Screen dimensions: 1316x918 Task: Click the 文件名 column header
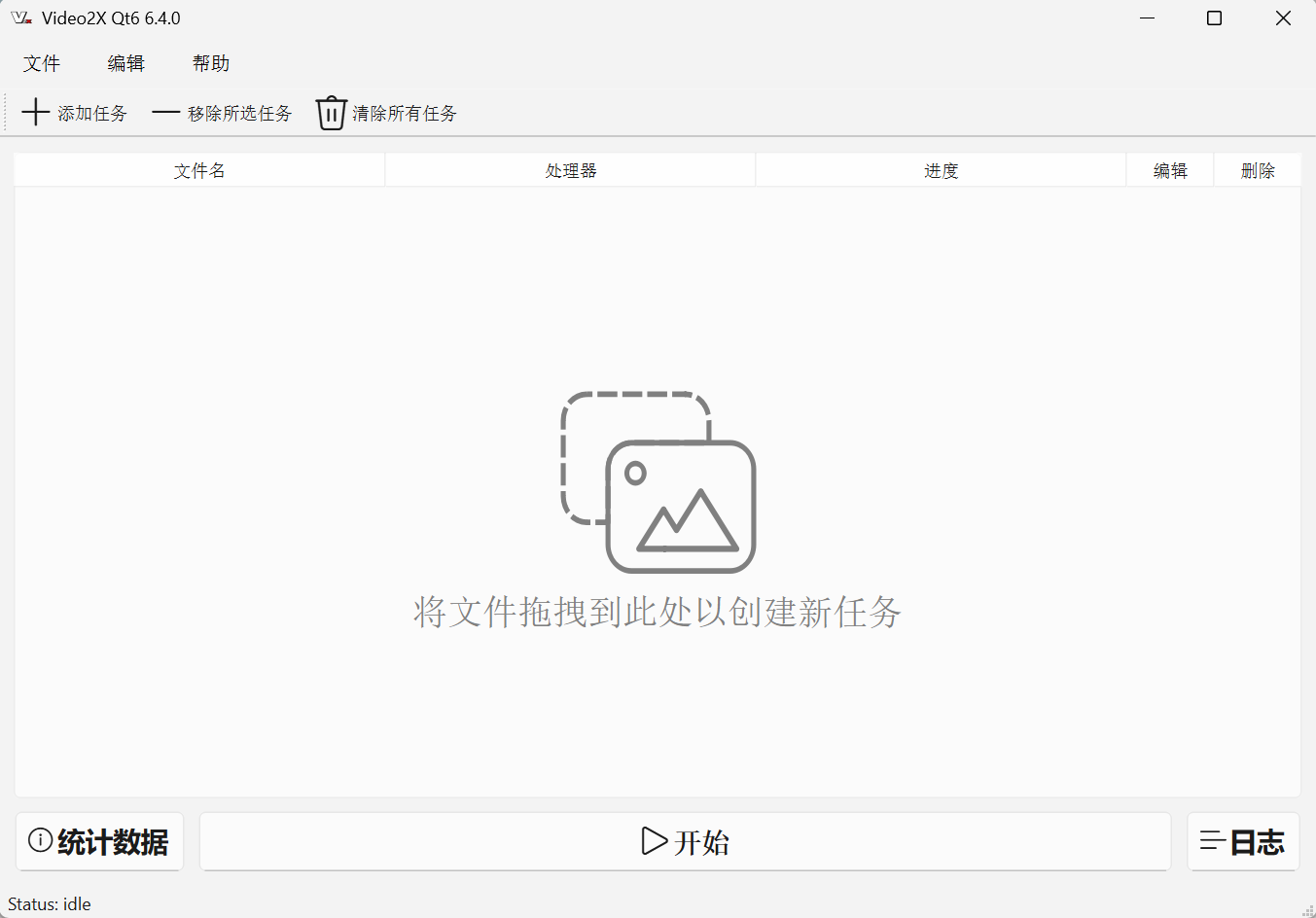[x=198, y=169]
